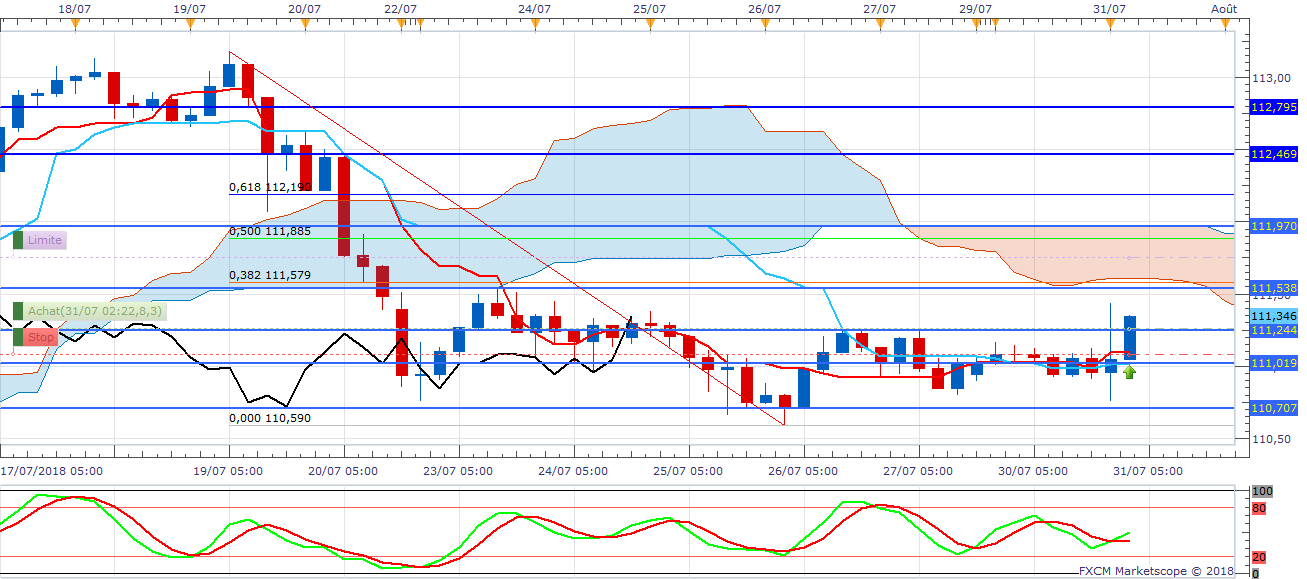The image size is (1307, 579).
Task: Click the 112,469 price level label
Action: (x=1273, y=154)
